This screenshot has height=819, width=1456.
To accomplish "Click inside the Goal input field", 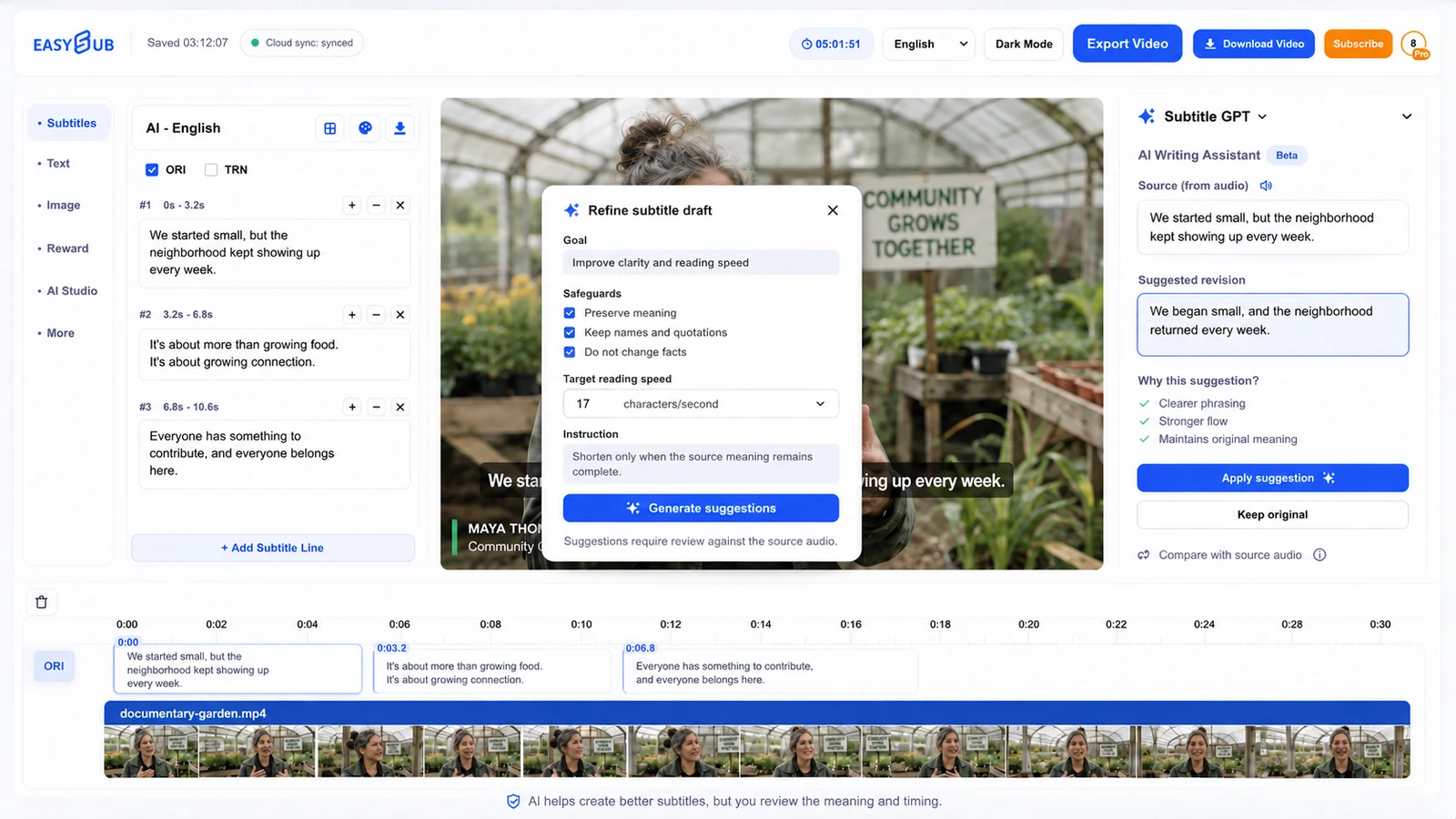I will [701, 263].
